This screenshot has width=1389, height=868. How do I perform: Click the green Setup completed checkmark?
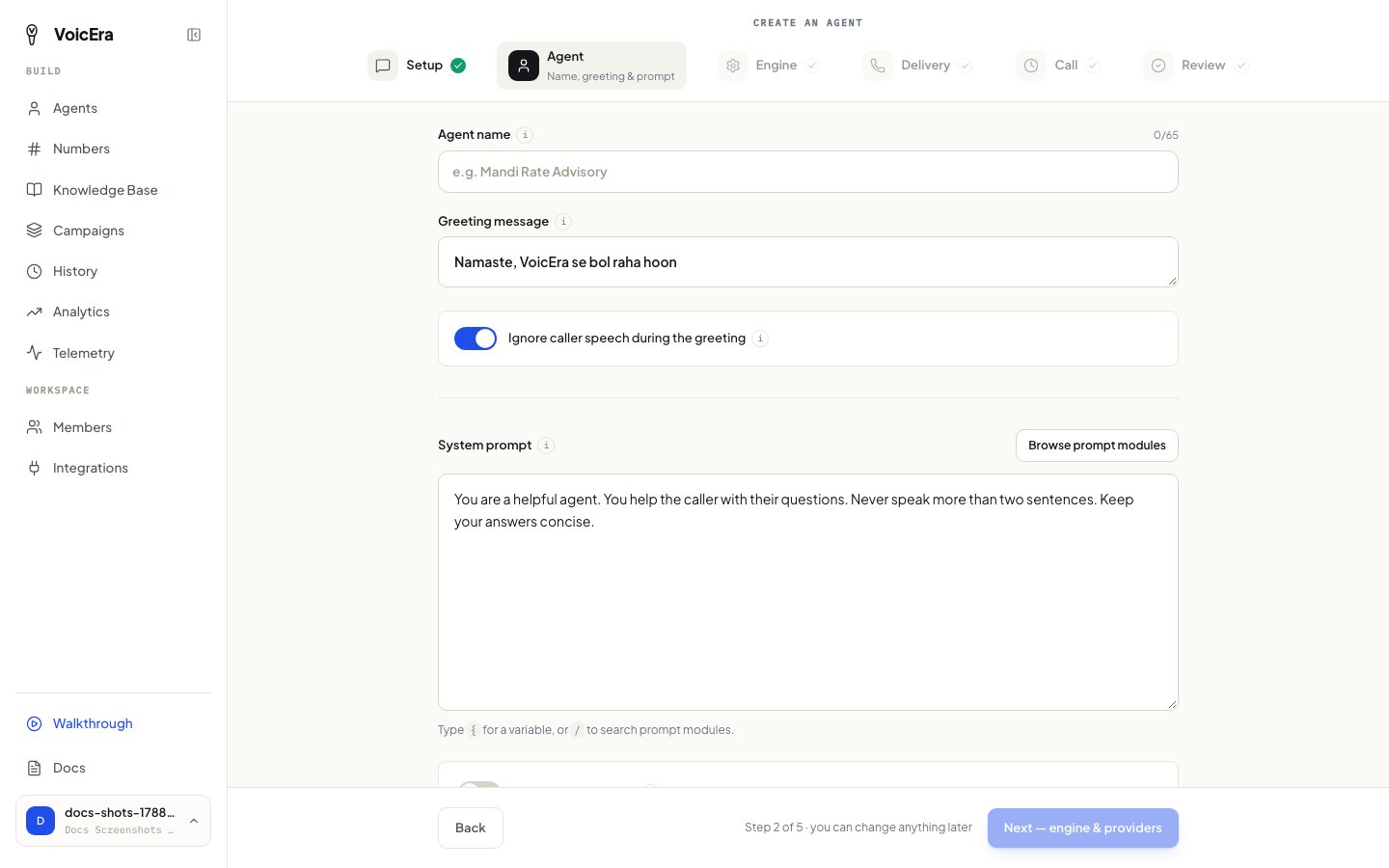[x=458, y=66]
